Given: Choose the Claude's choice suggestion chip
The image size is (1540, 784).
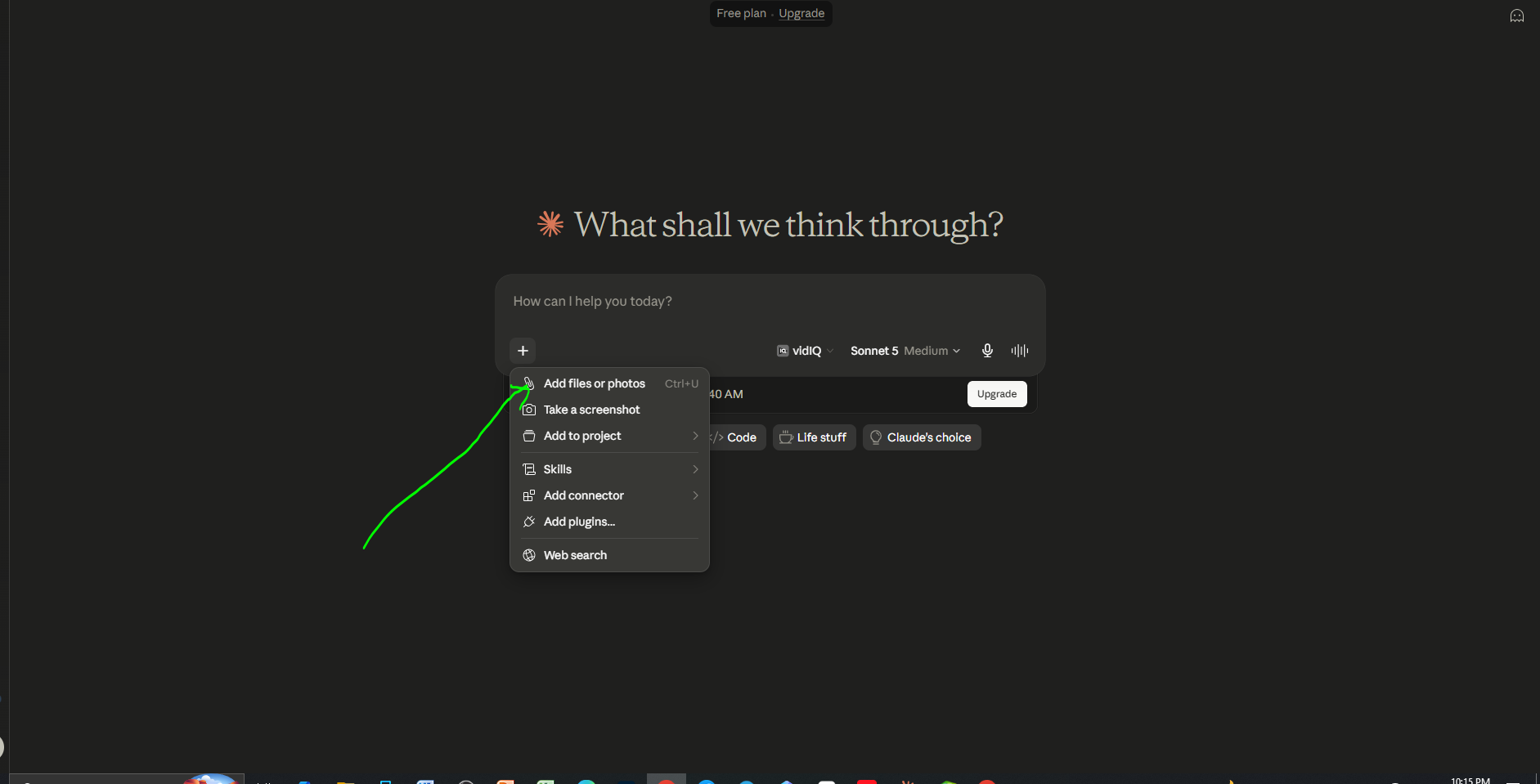Looking at the screenshot, I should 922,437.
